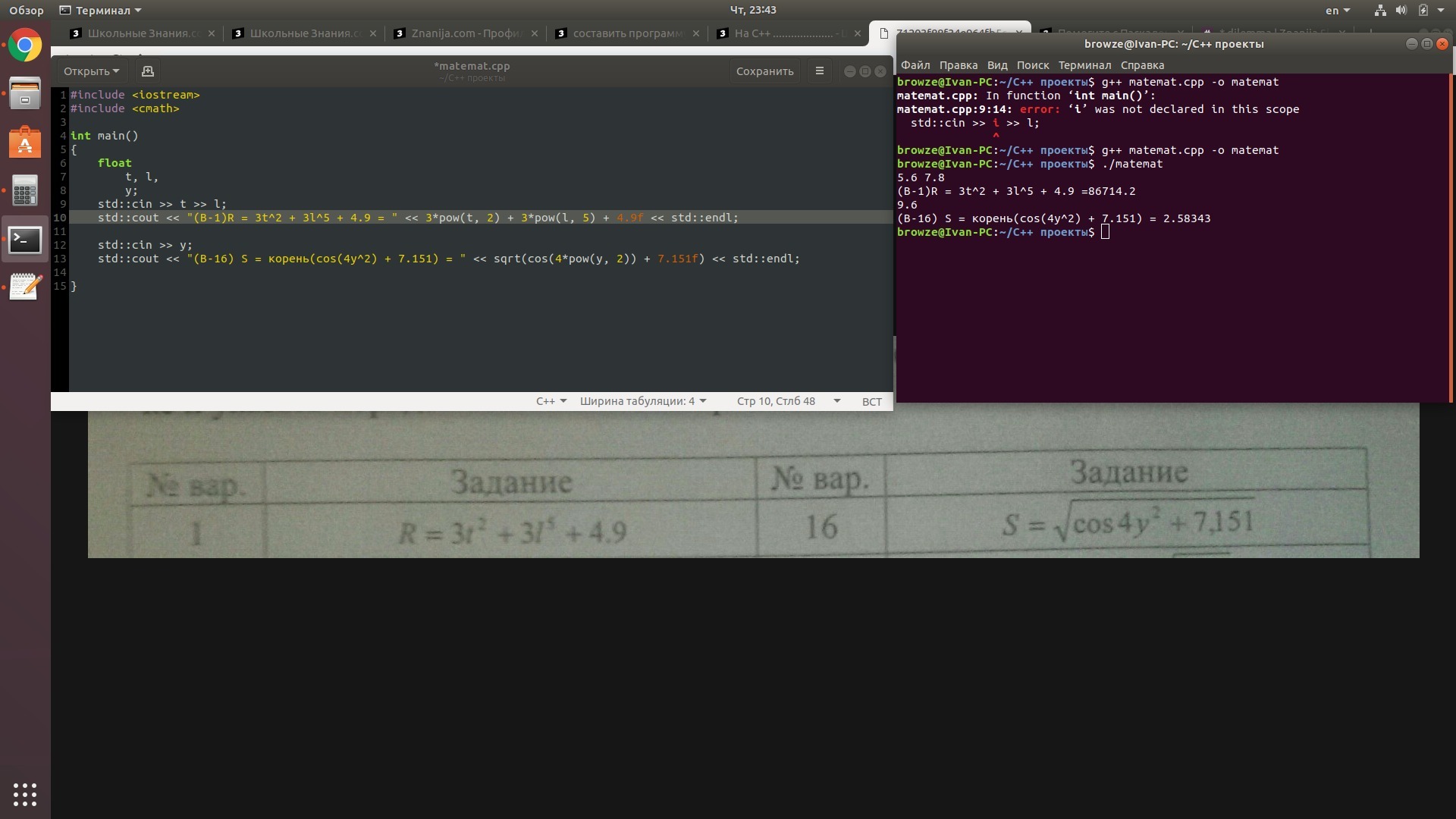The image size is (1456, 819).
Task: Click the Сохранить button
Action: [x=764, y=71]
